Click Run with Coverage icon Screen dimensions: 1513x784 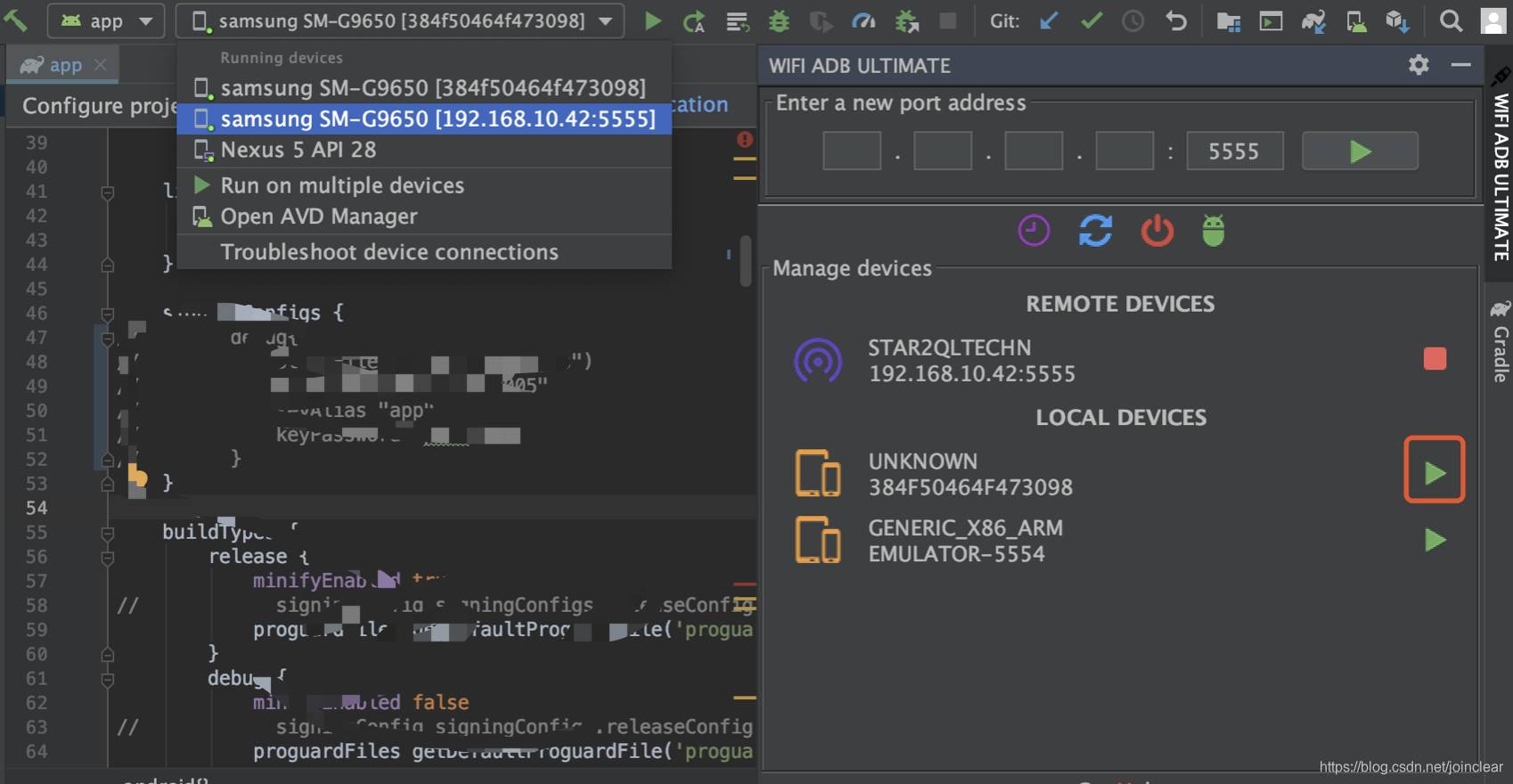pyautogui.click(x=821, y=21)
